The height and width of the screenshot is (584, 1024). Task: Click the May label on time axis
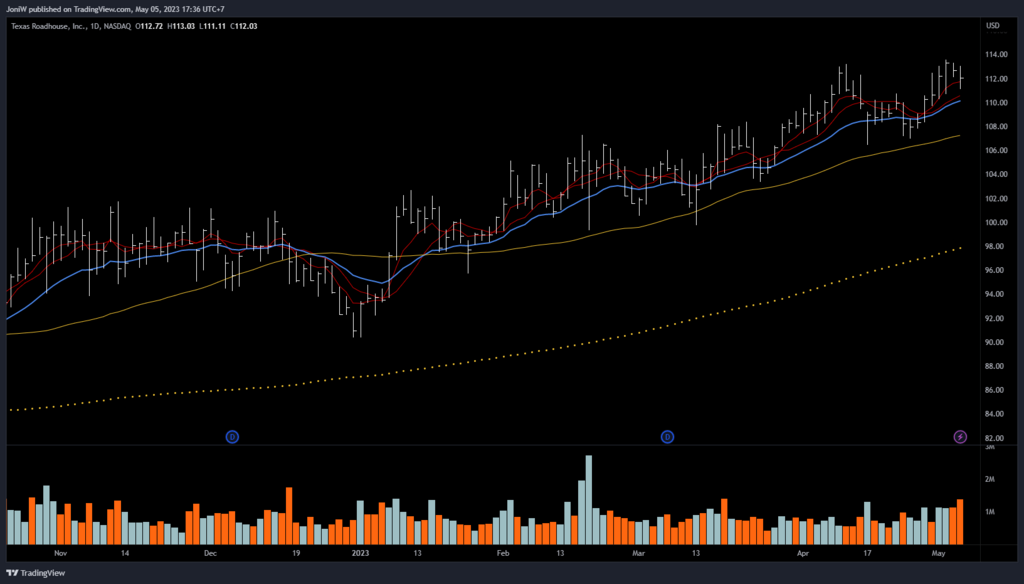pos(938,552)
